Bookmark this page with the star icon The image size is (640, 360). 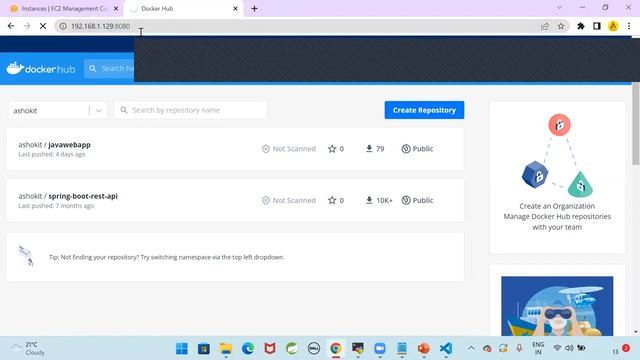pos(561,26)
